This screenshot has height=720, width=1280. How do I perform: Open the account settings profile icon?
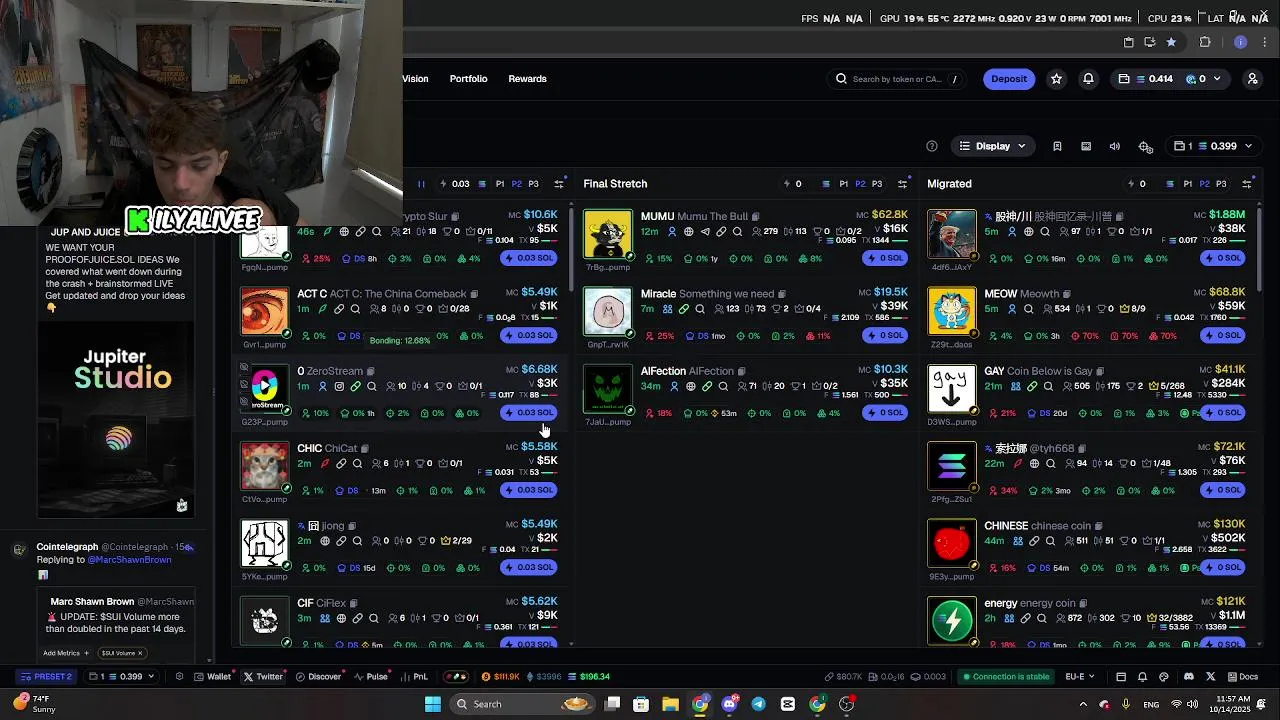1252,79
